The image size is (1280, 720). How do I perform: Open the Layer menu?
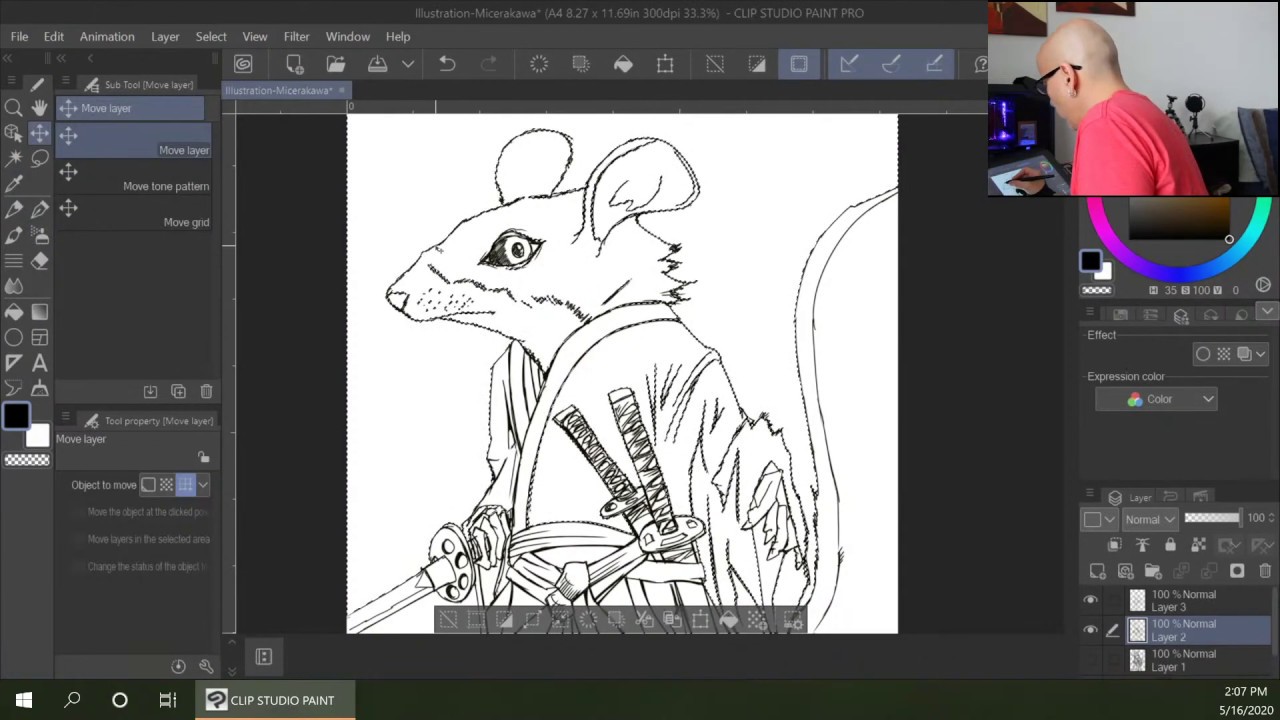(x=165, y=36)
